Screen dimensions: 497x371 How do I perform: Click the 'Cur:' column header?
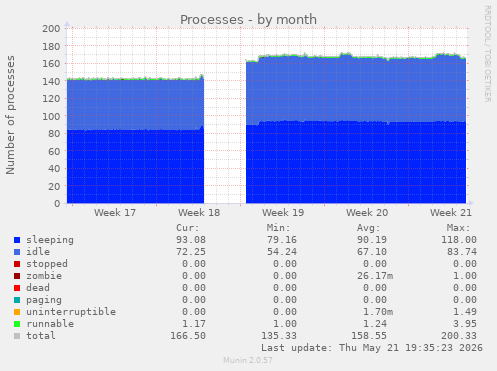(x=188, y=228)
